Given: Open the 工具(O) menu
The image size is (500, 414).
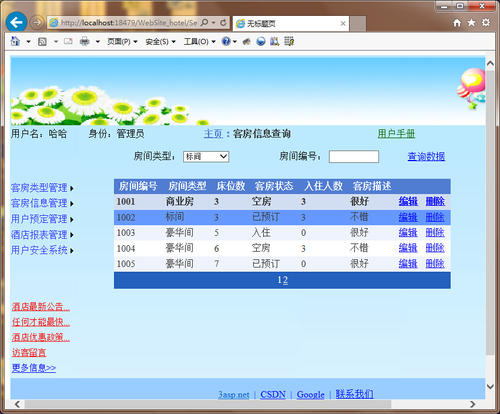Looking at the screenshot, I should tap(199, 42).
